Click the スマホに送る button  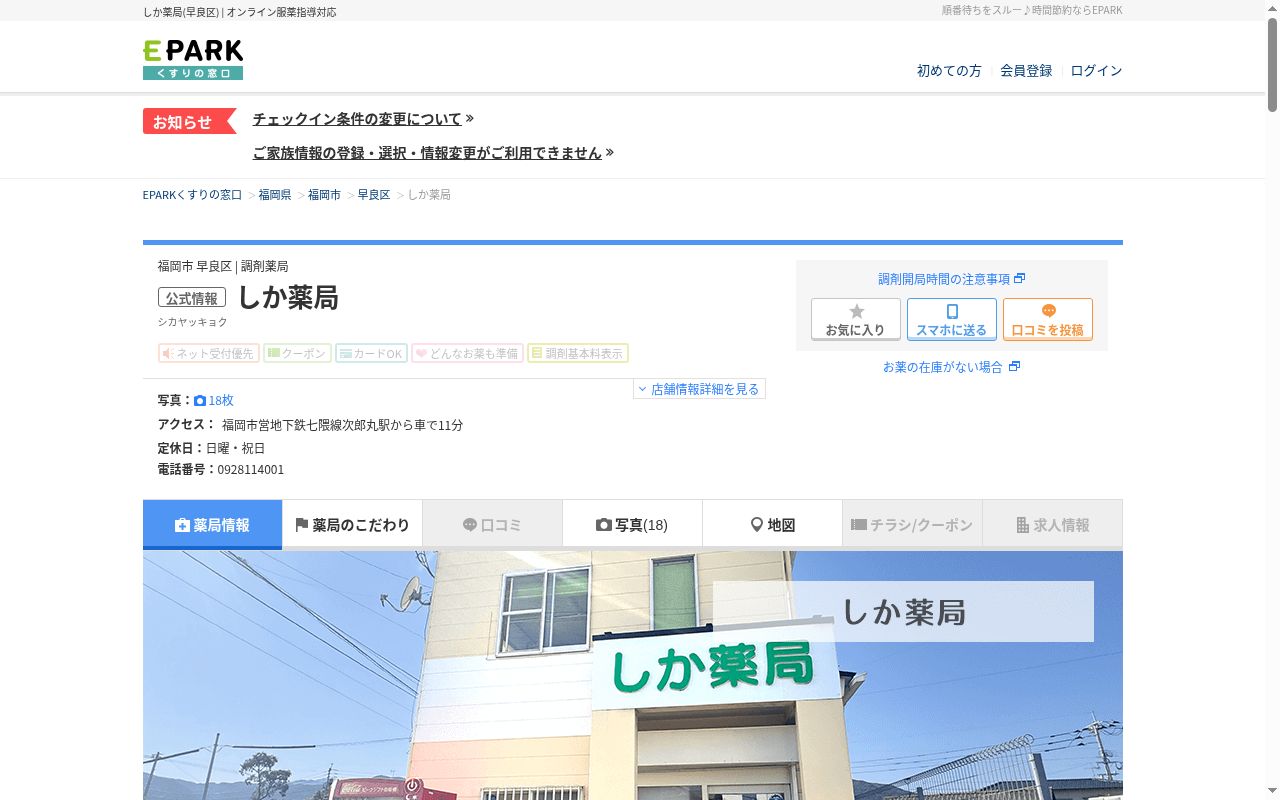click(x=952, y=319)
